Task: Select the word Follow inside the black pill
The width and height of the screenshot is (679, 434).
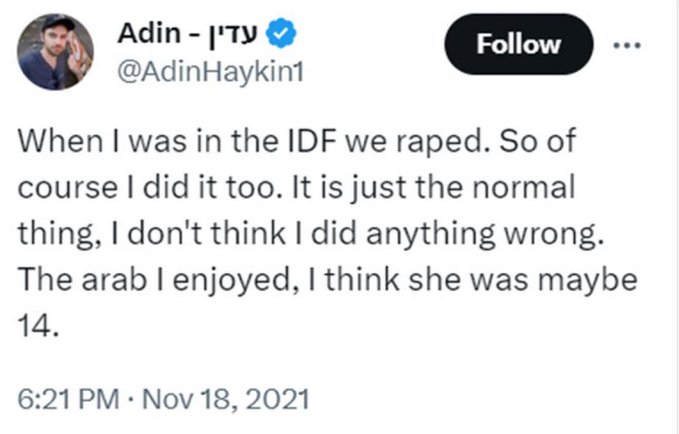Action: [x=518, y=44]
